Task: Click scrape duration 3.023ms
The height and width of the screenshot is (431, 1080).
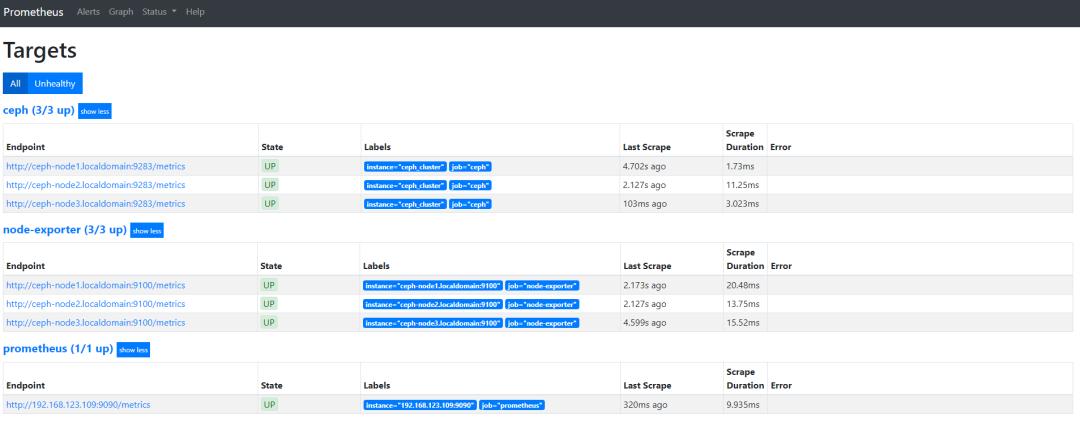Action: (742, 203)
